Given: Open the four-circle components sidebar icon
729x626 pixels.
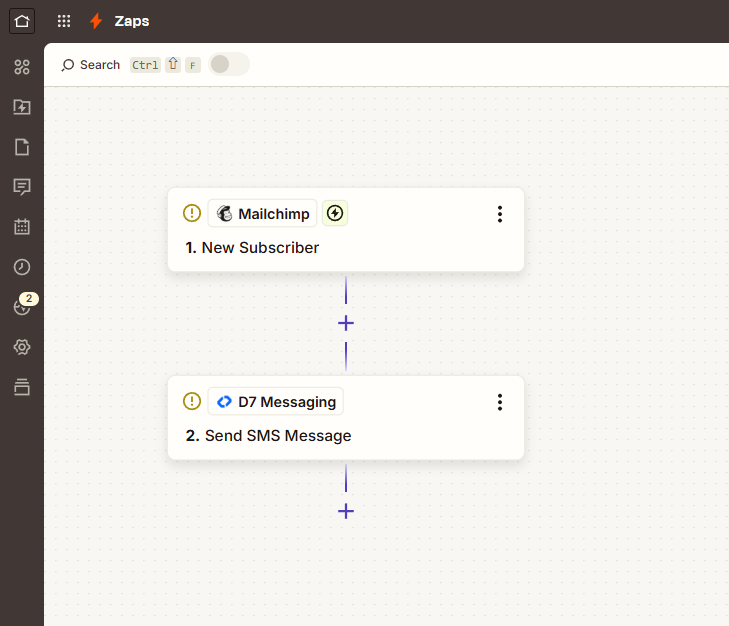Looking at the screenshot, I should pos(22,67).
